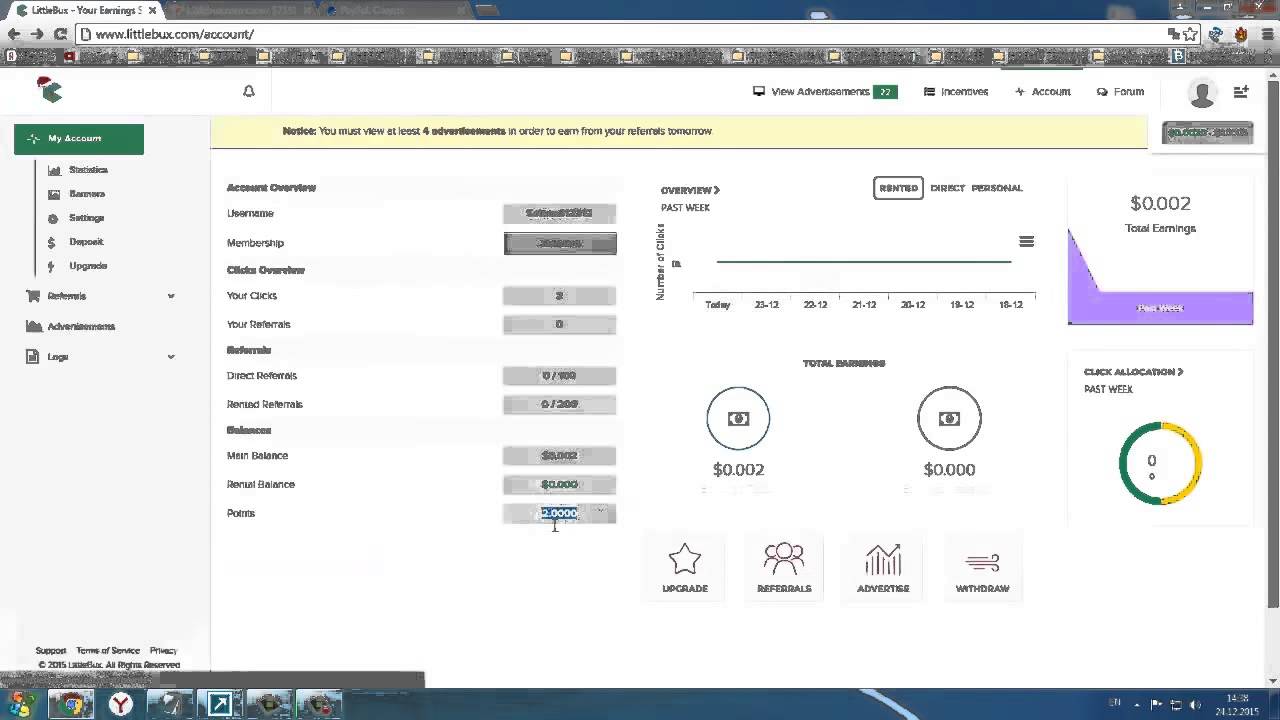Select My Account in sidebar
This screenshot has height=720, width=1280.
79,139
